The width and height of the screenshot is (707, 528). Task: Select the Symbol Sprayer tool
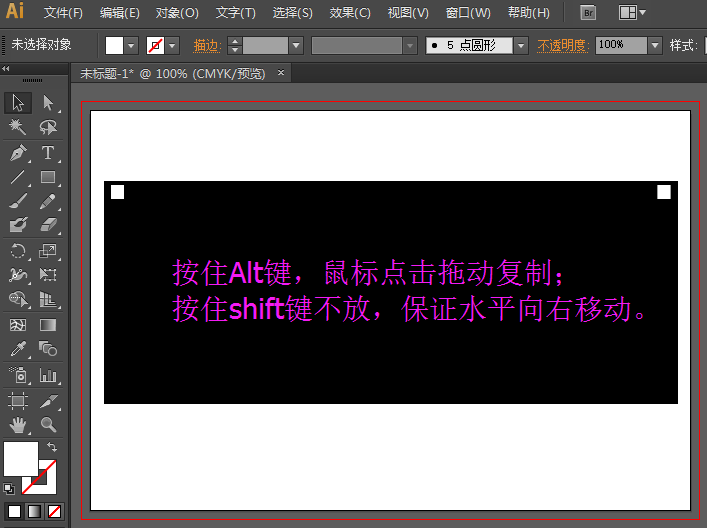tap(18, 375)
